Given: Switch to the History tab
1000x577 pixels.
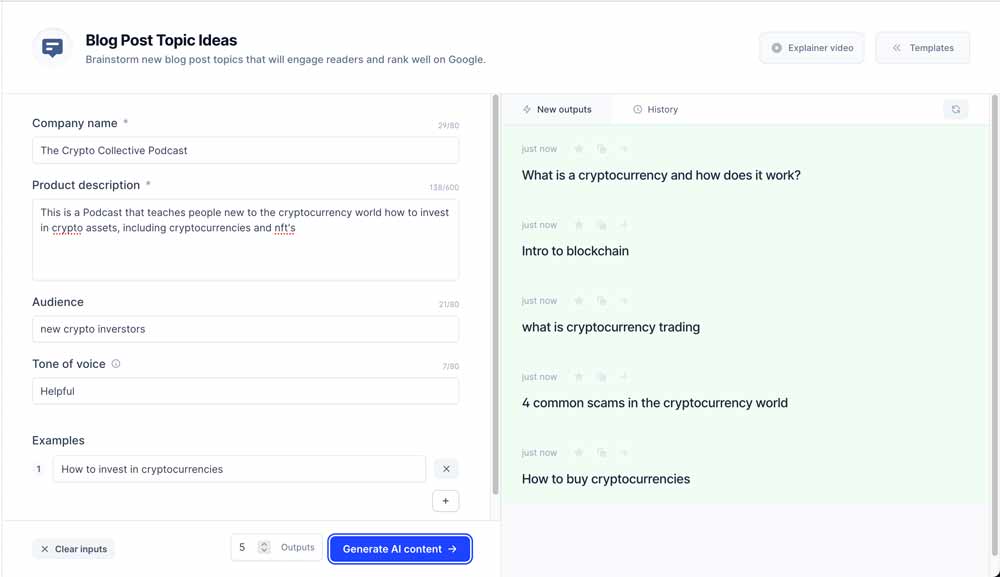Looking at the screenshot, I should 655,110.
